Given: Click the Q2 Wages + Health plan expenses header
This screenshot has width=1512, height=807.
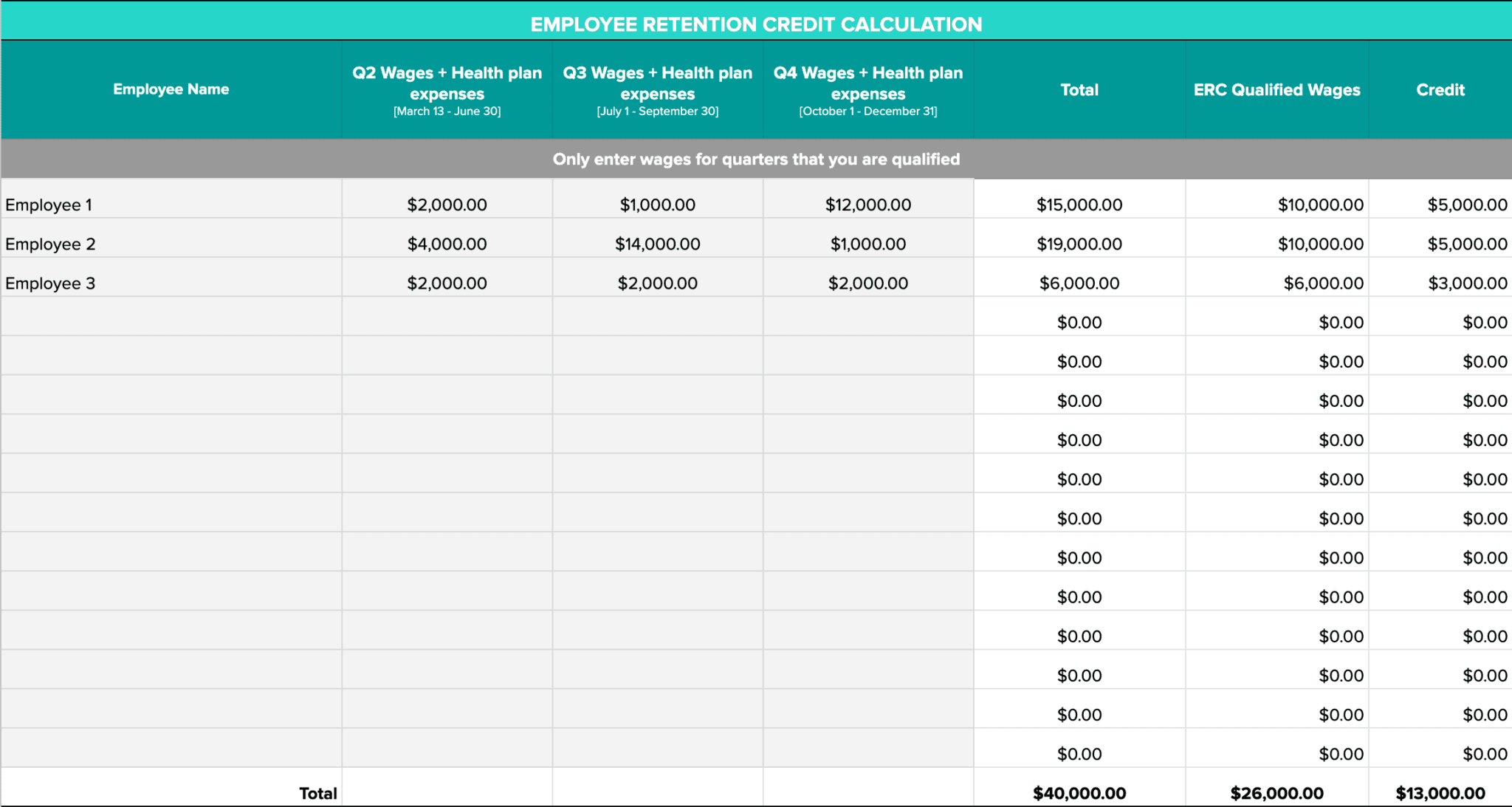Looking at the screenshot, I should click(447, 89).
